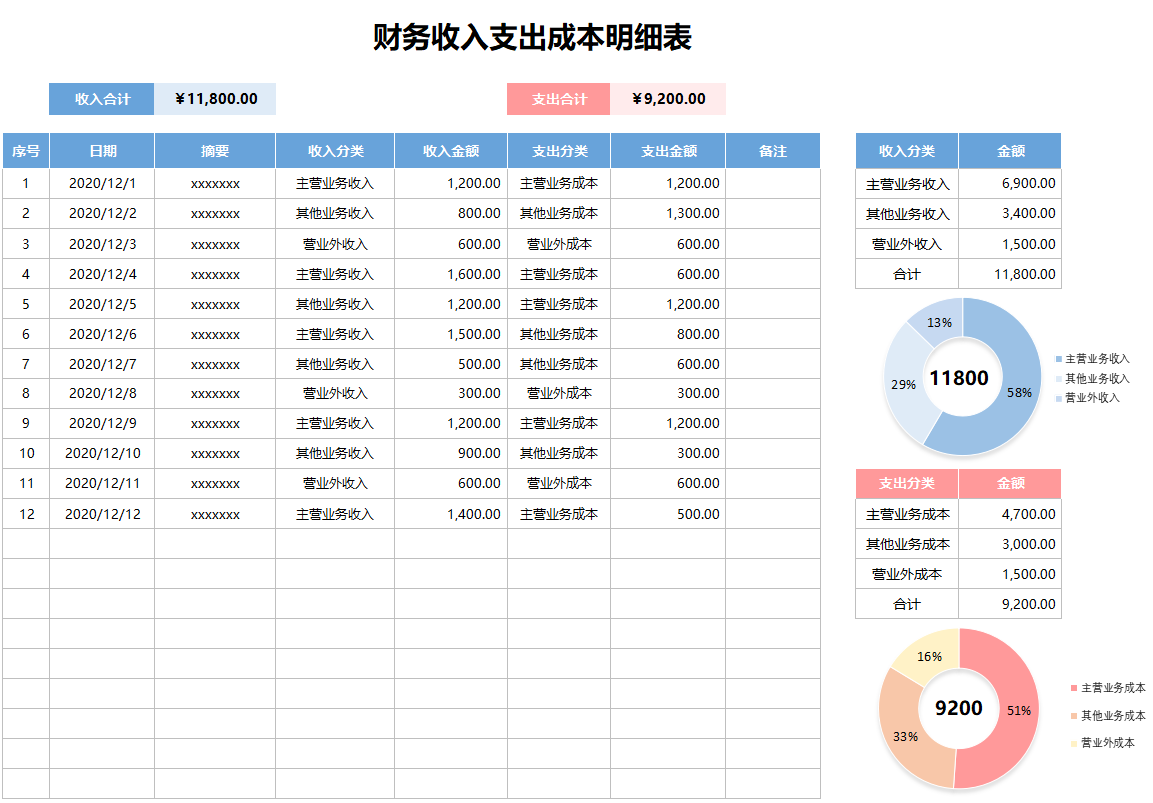Click the 51% slice of expense donut chart
The width and height of the screenshot is (1153, 803).
(1018, 710)
